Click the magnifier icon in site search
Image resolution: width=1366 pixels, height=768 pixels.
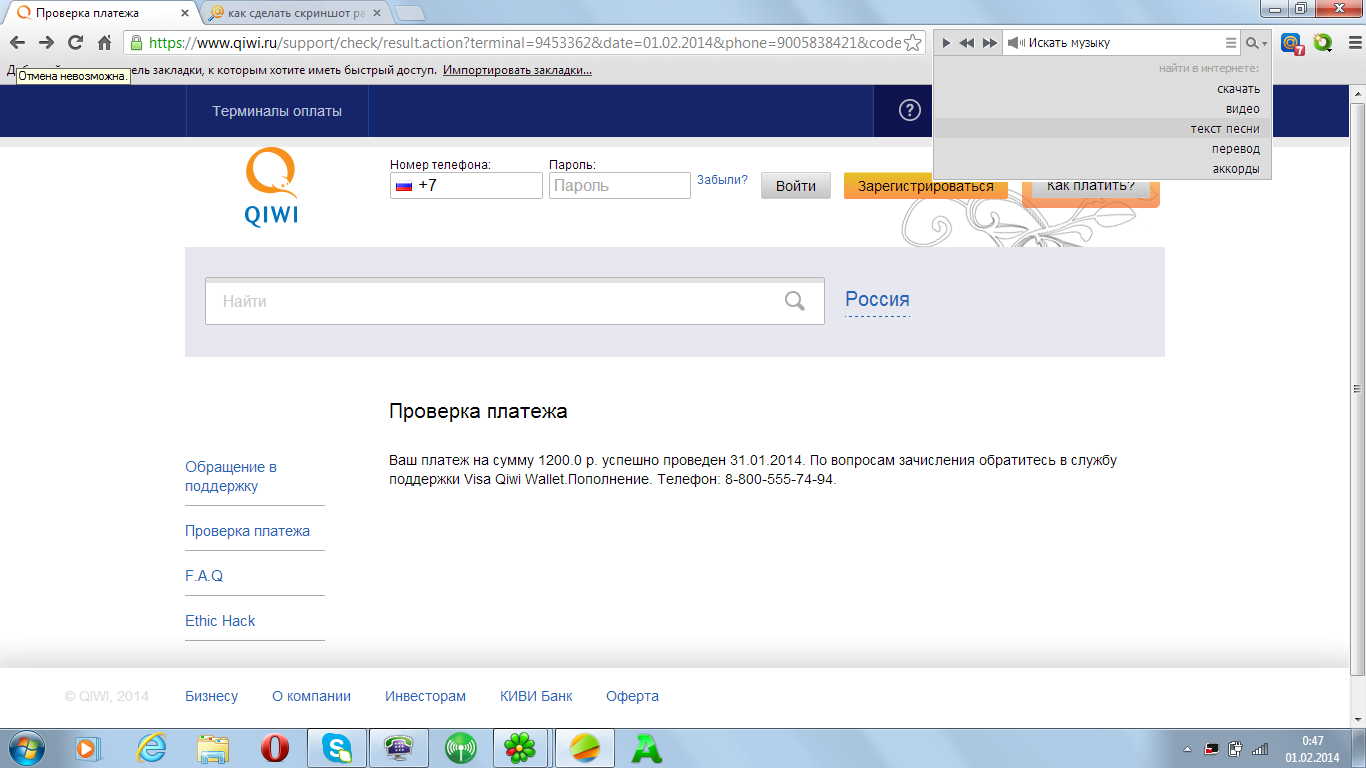(795, 301)
